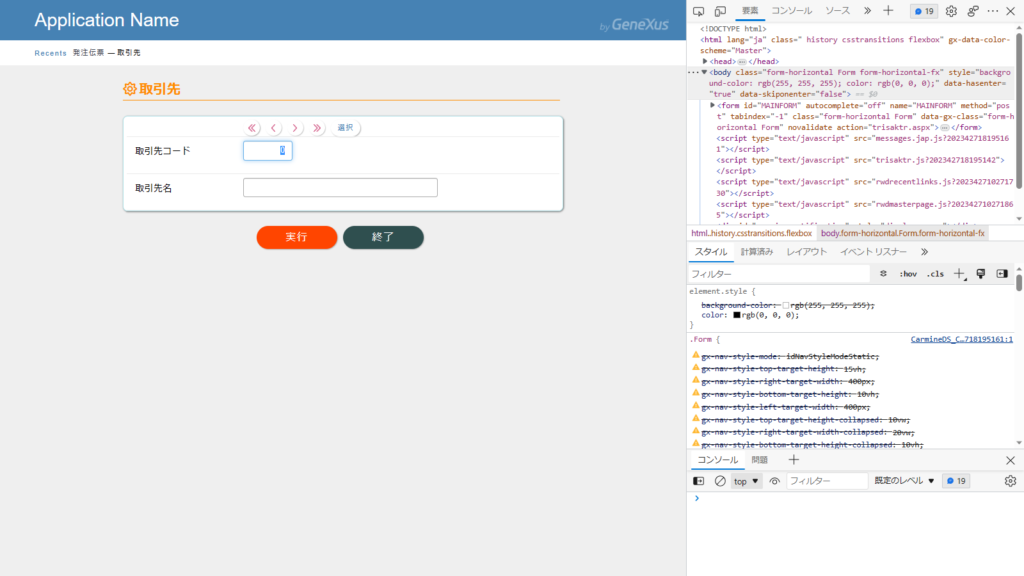Activate the inspect element picker icon
The height and width of the screenshot is (576, 1024).
[x=699, y=11]
